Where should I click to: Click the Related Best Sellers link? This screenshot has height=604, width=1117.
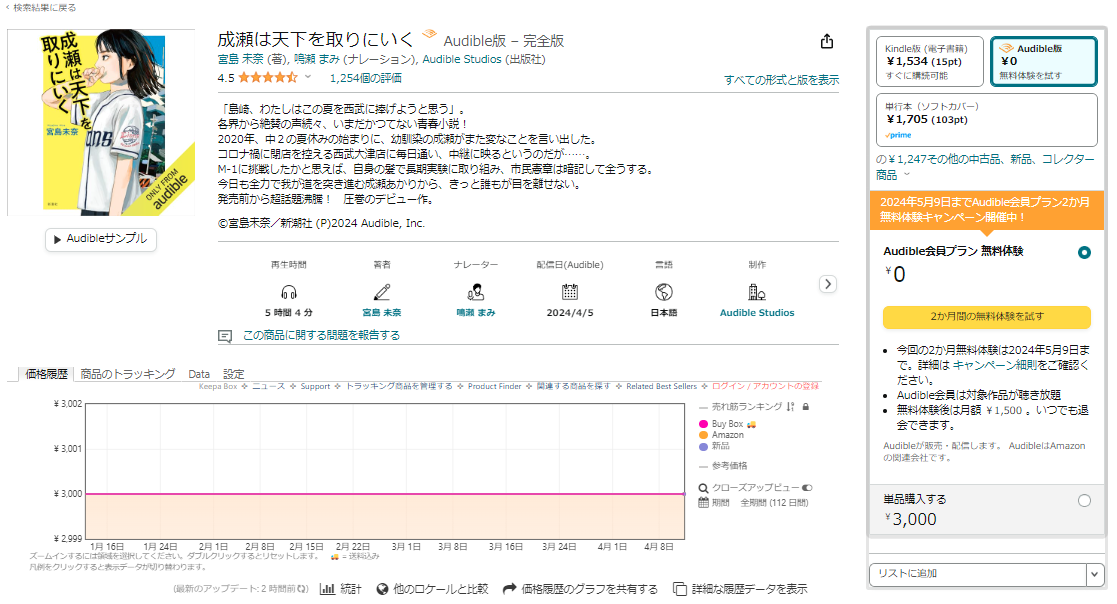[661, 386]
